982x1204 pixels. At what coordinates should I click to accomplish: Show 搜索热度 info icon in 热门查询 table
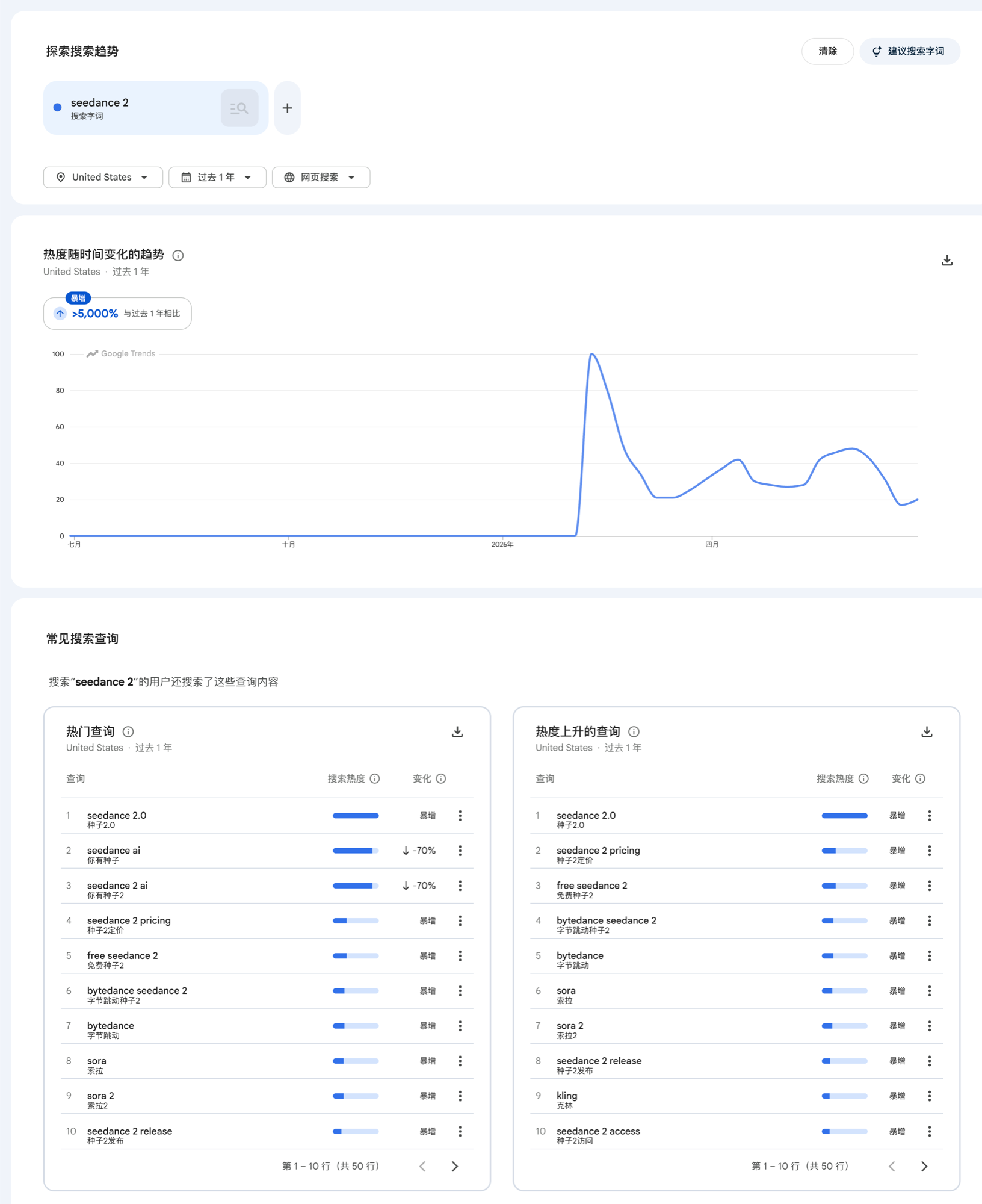(x=375, y=778)
